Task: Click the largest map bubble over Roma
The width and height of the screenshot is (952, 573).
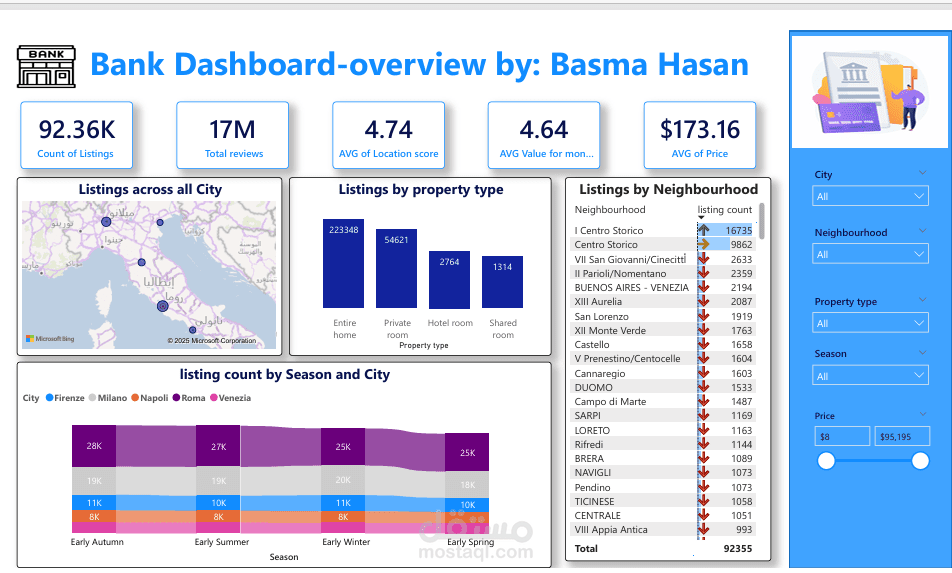Action: point(162,306)
